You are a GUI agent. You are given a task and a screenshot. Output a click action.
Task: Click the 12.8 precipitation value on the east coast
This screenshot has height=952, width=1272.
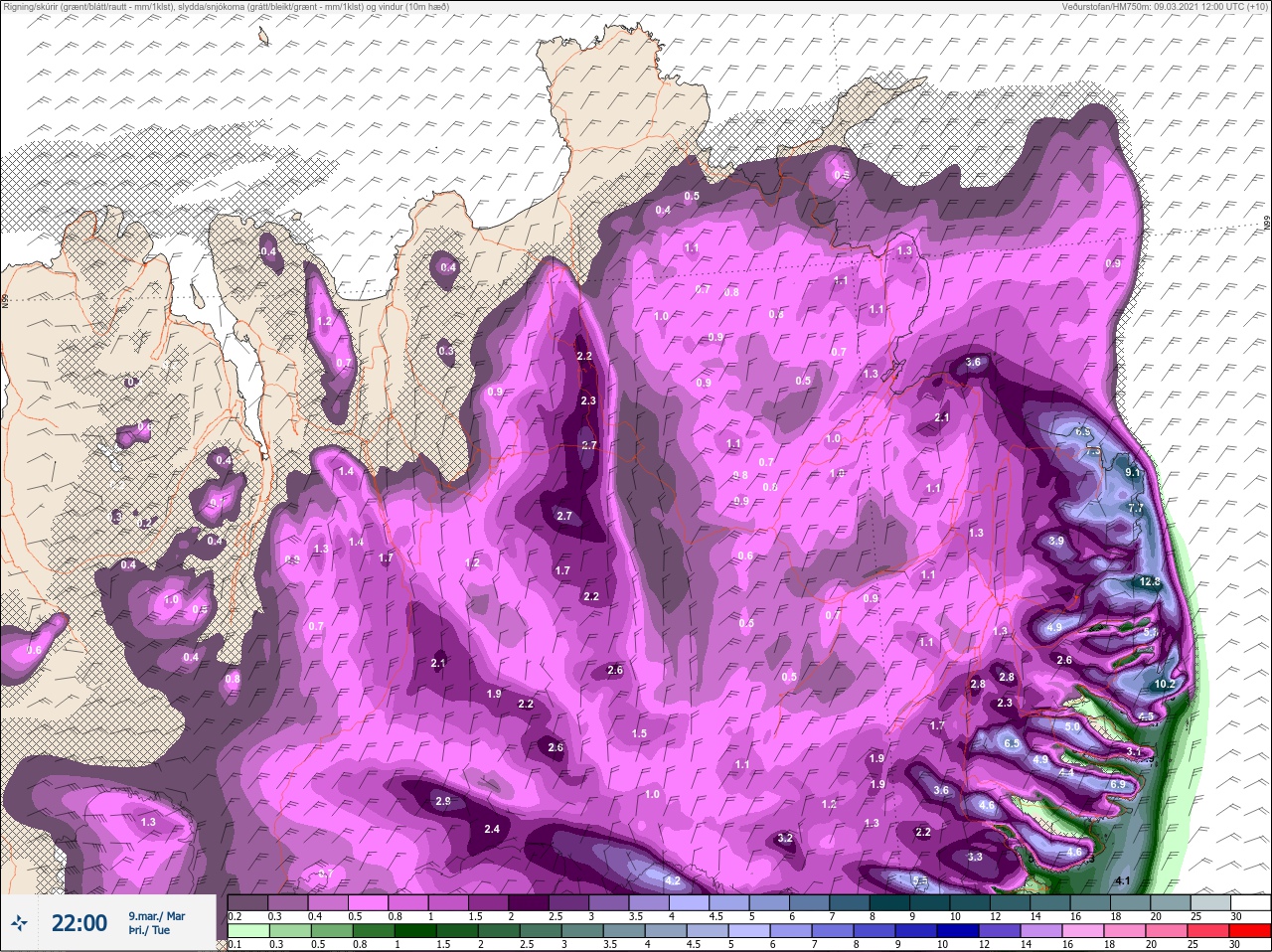(x=1150, y=582)
